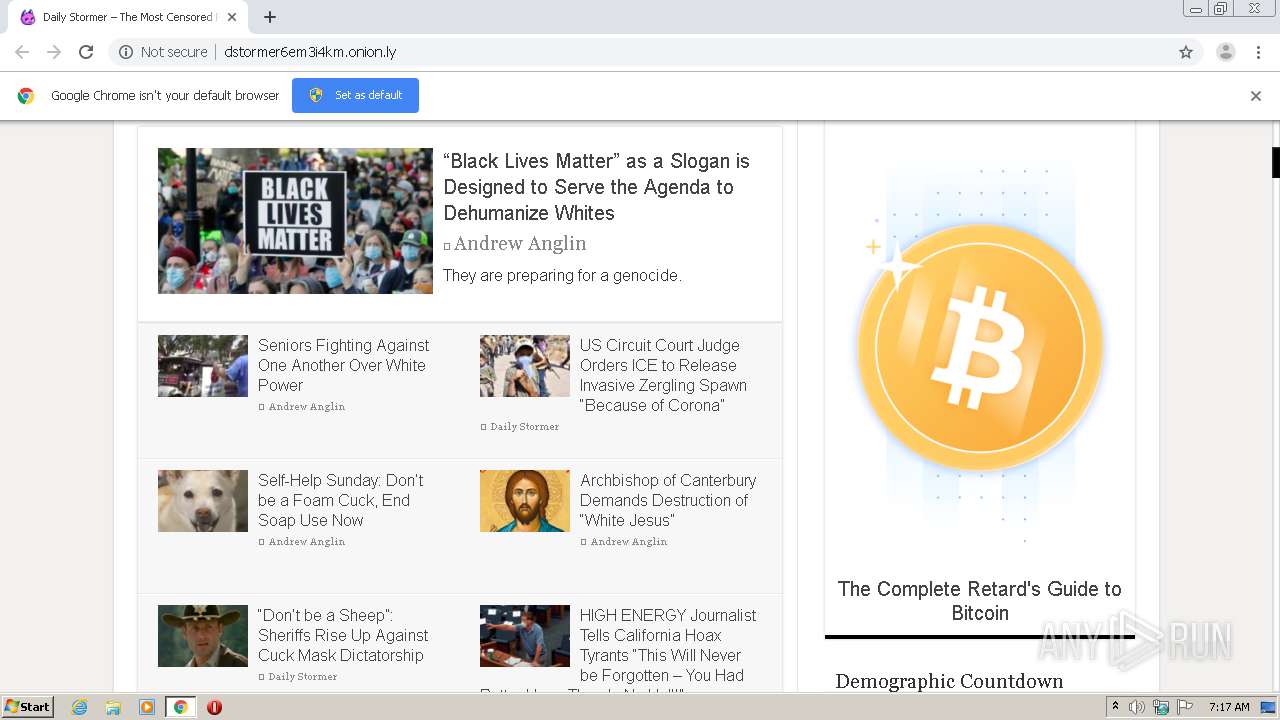The image size is (1280, 720).
Task: Click the red stop-sign taskbar icon
Action: (x=214, y=707)
